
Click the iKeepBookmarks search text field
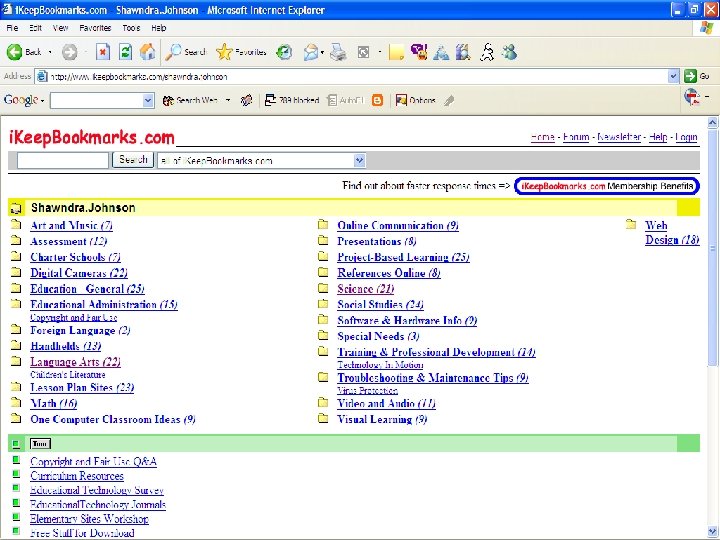62,160
